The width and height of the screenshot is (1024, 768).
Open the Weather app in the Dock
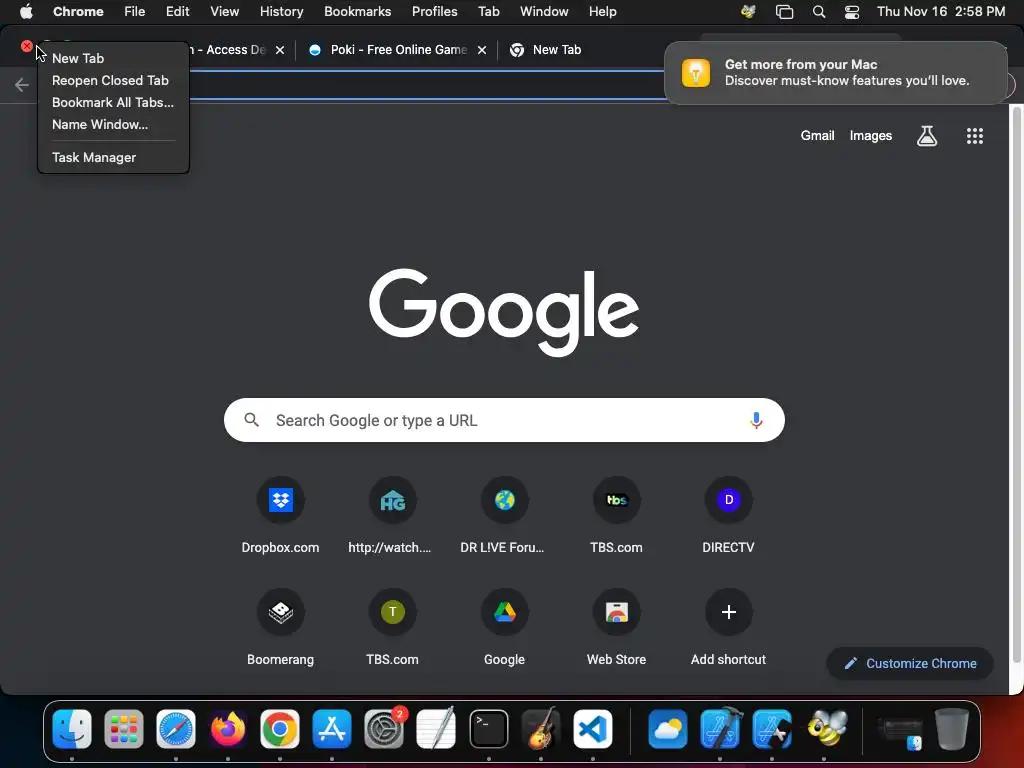(667, 729)
